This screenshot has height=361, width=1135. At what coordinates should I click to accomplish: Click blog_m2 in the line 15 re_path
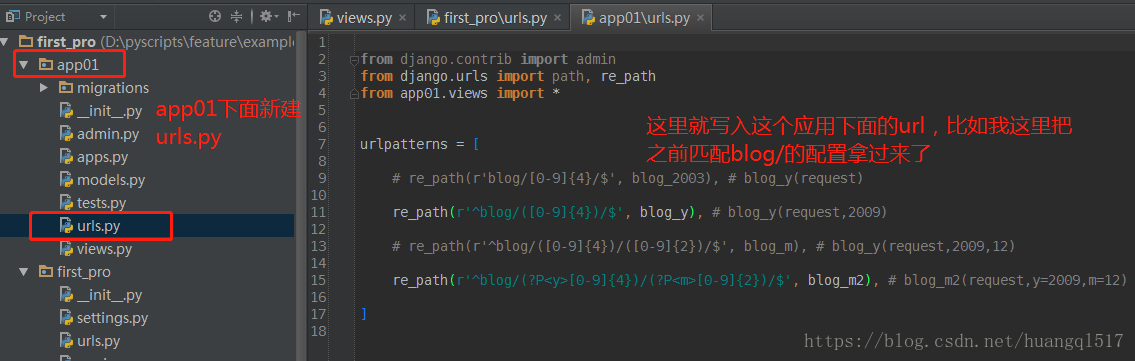click(x=837, y=280)
